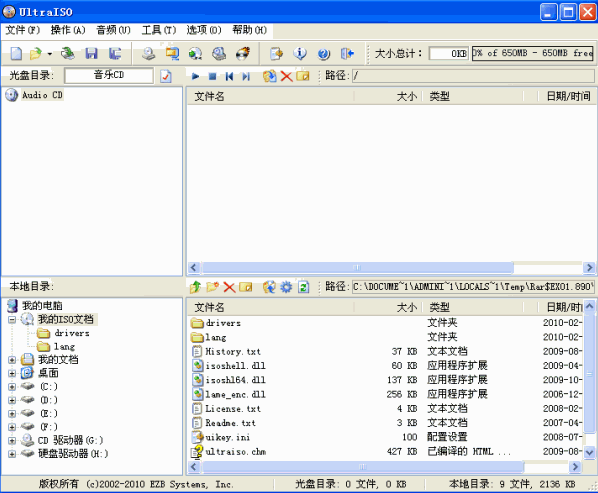Click the Make CD image icon
The height and width of the screenshot is (493, 598).
(x=148, y=53)
